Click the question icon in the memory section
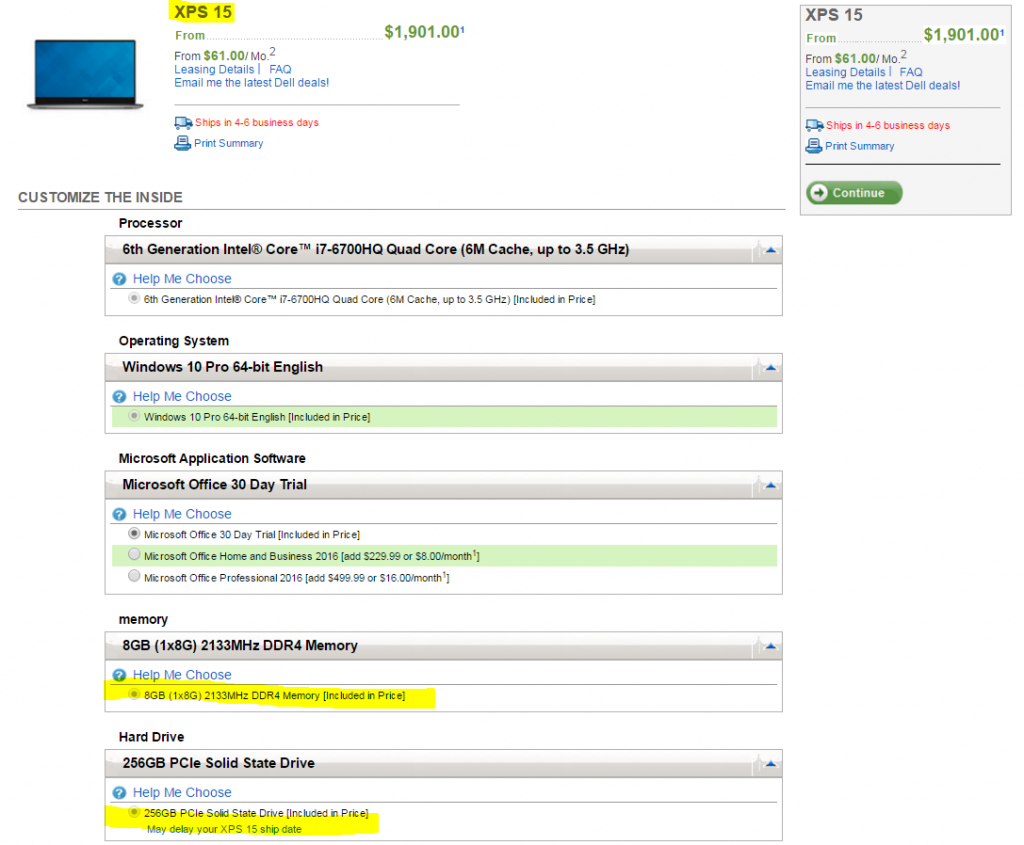 tap(119, 675)
